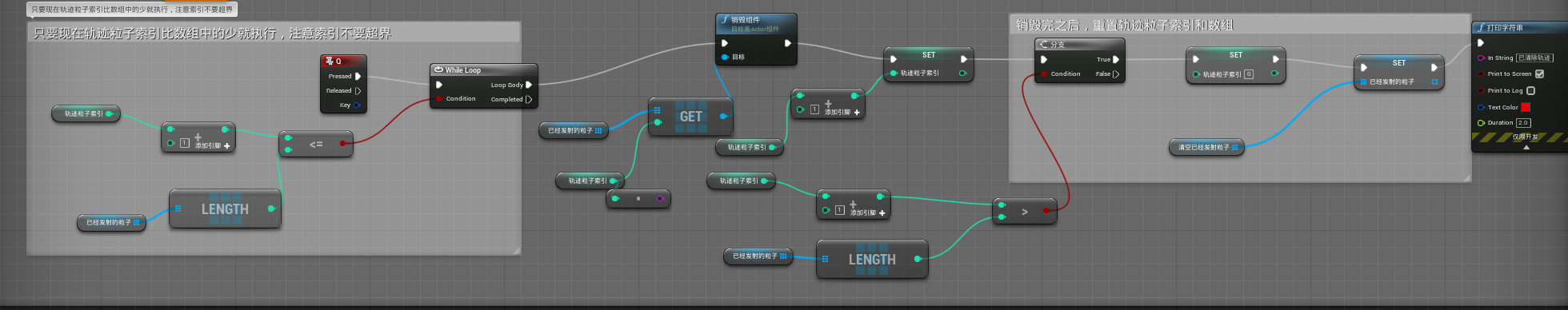Image resolution: width=1568 pixels, height=310 pixels.
Task: Click the Duration value field 2.0
Action: pyautogui.click(x=1523, y=123)
